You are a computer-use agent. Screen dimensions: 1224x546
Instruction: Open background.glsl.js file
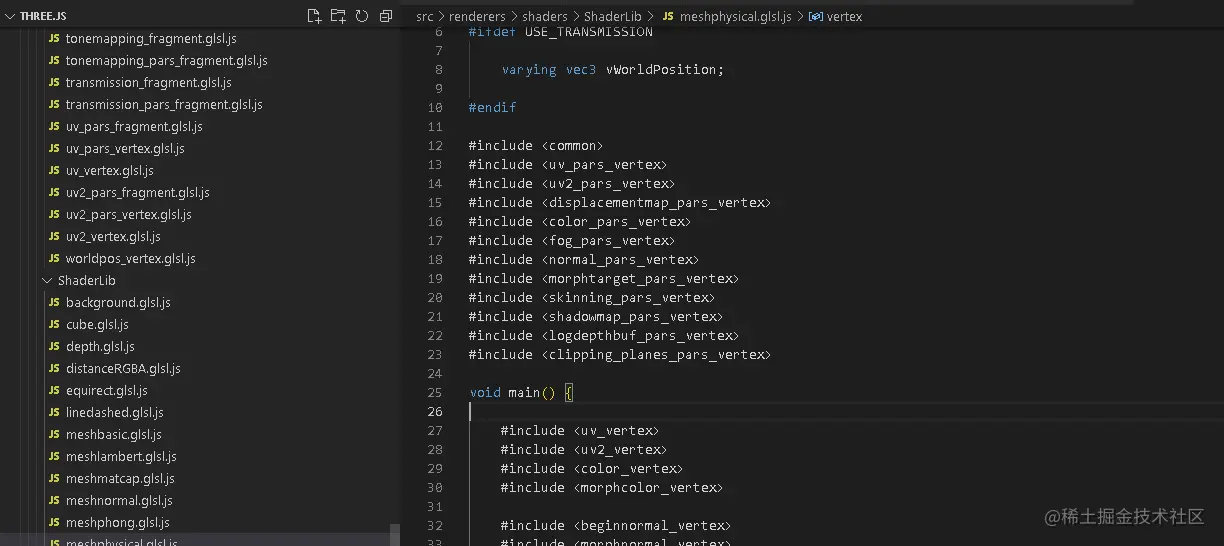118,303
